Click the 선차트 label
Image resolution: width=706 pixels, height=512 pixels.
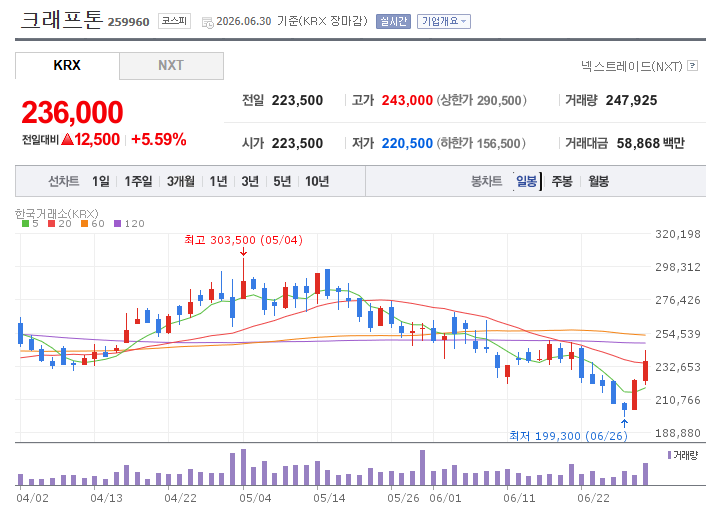pos(63,181)
